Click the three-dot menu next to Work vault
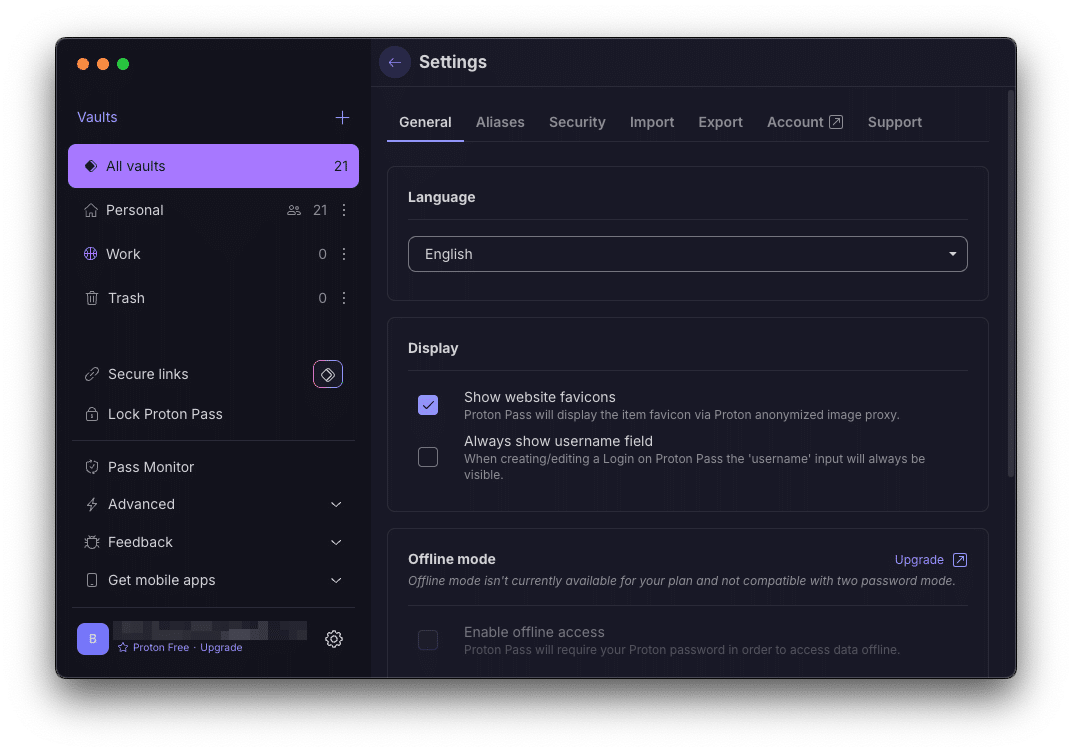Screen dimensions: 1072x752 tap(343, 254)
